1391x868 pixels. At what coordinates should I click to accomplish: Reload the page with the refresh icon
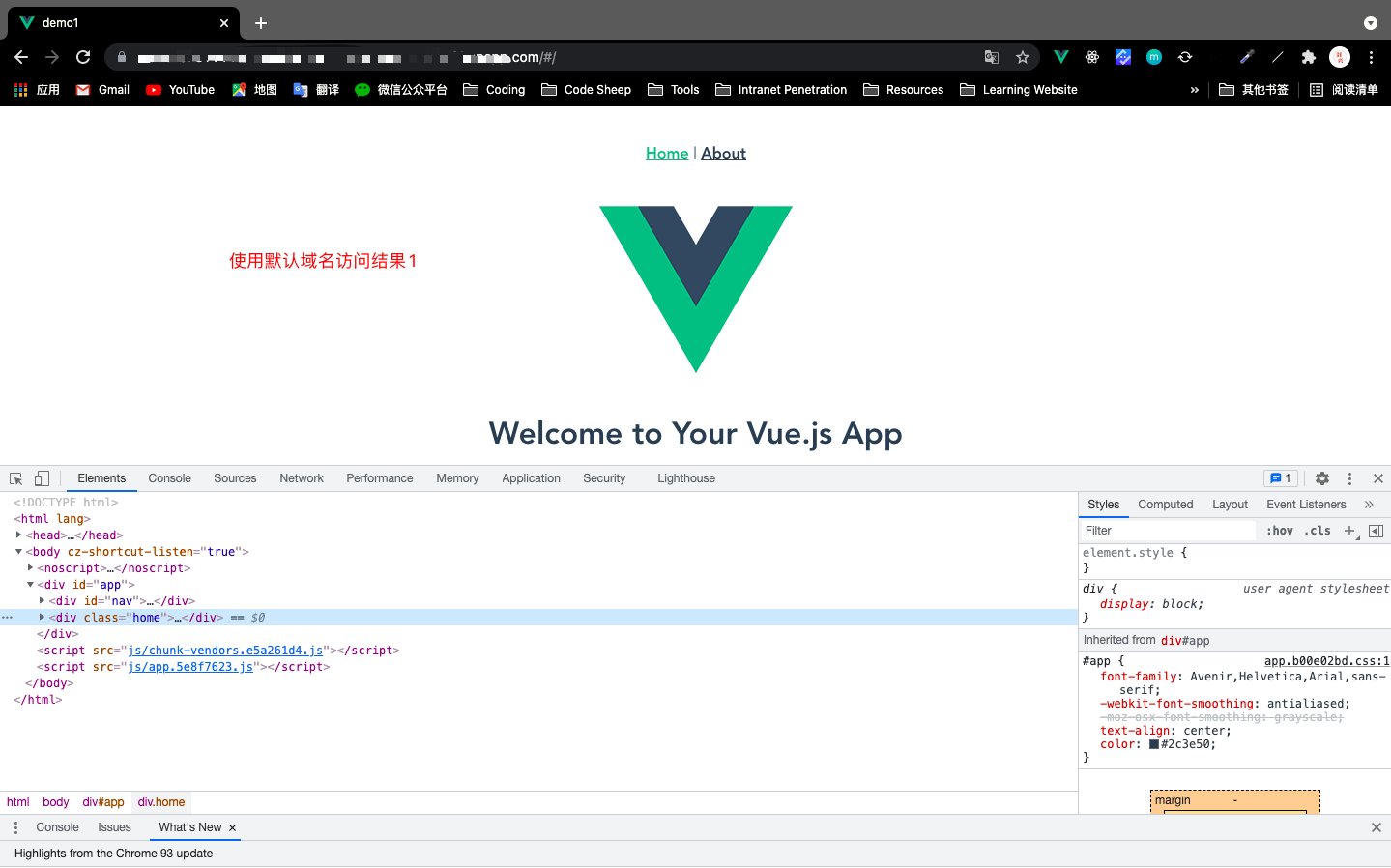[x=83, y=57]
